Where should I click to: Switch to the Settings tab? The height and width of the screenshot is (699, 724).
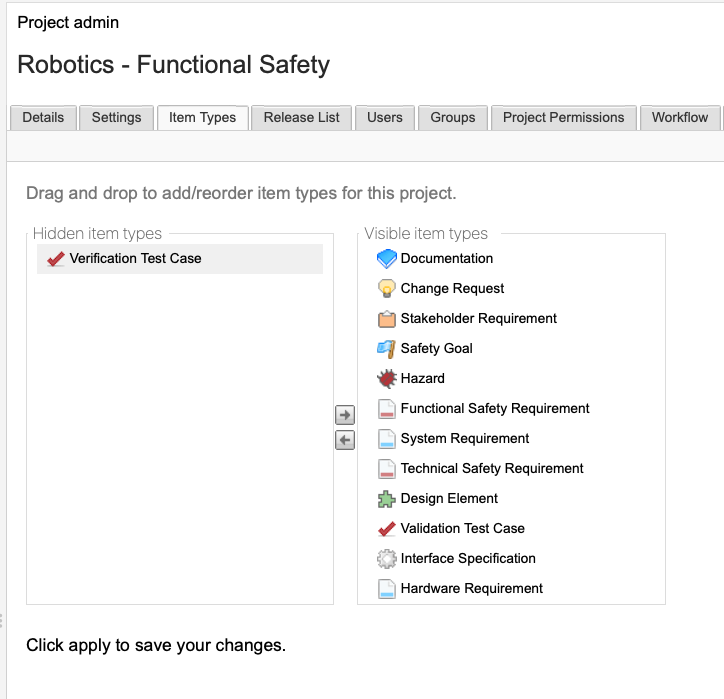[x=116, y=118]
